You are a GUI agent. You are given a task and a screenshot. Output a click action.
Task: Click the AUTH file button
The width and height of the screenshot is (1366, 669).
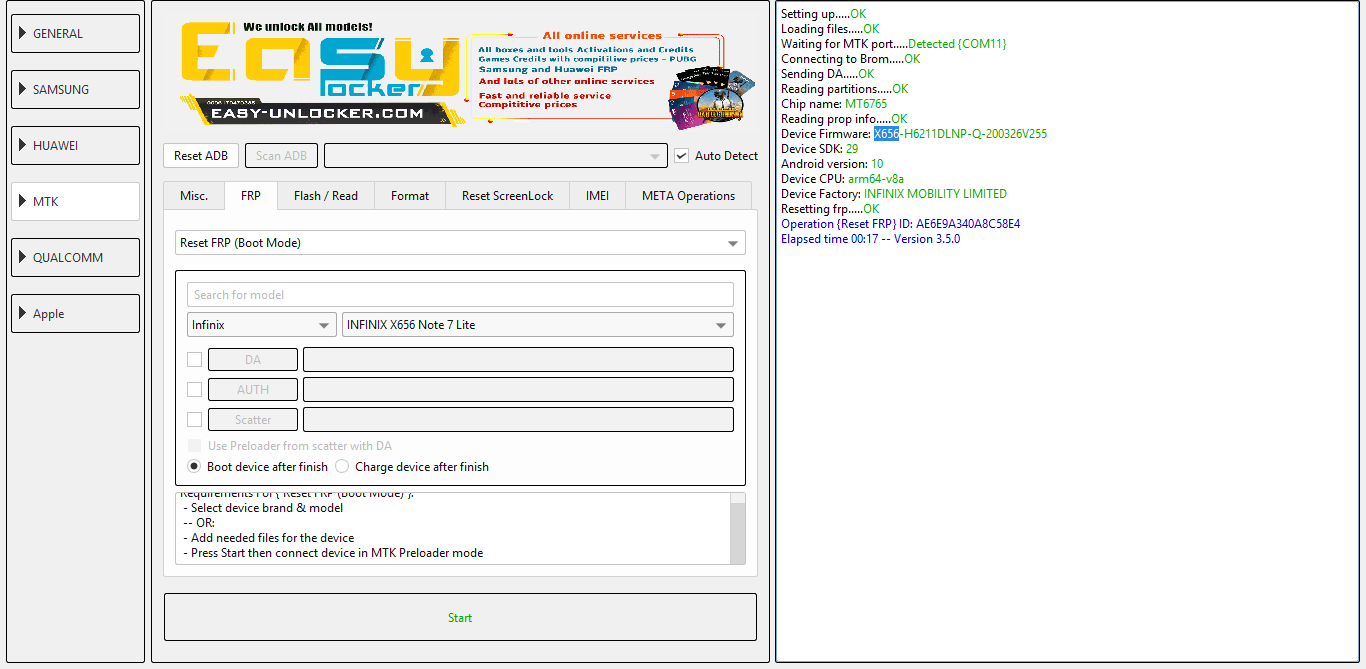pos(253,390)
